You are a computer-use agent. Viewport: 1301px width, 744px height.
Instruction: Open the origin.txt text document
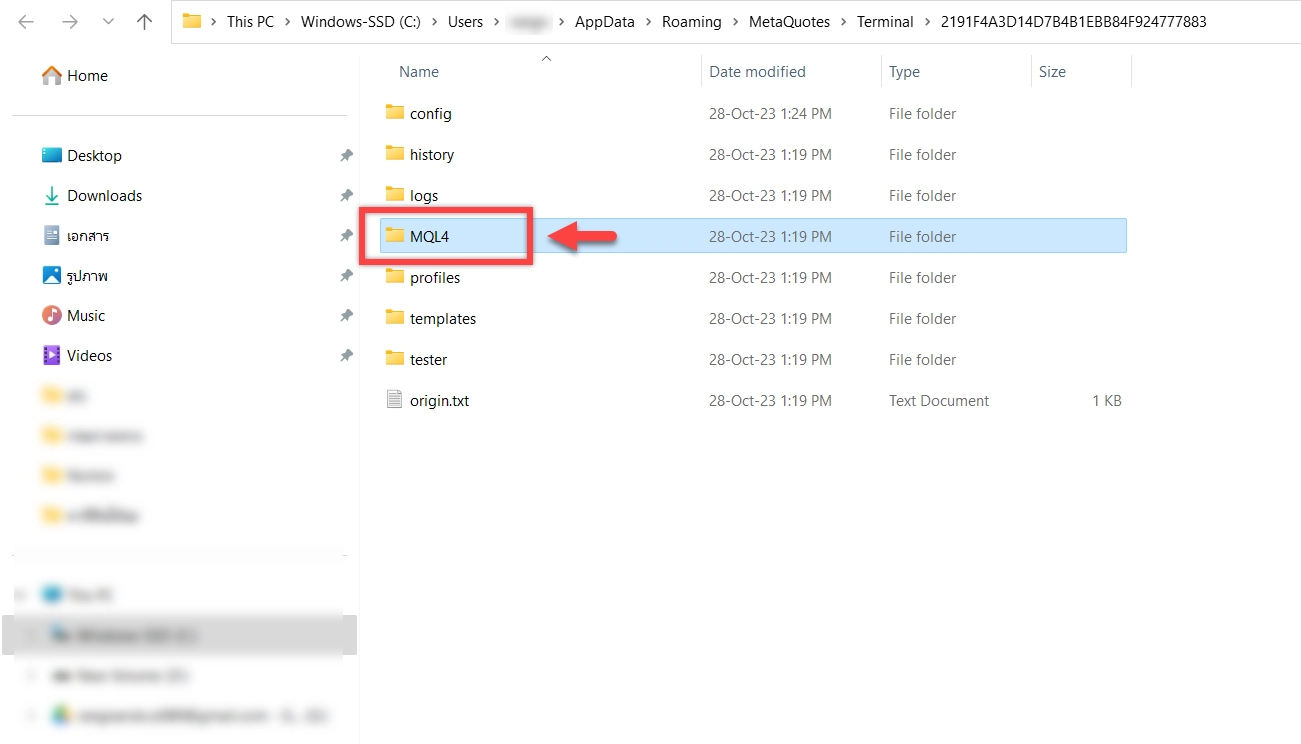(439, 401)
